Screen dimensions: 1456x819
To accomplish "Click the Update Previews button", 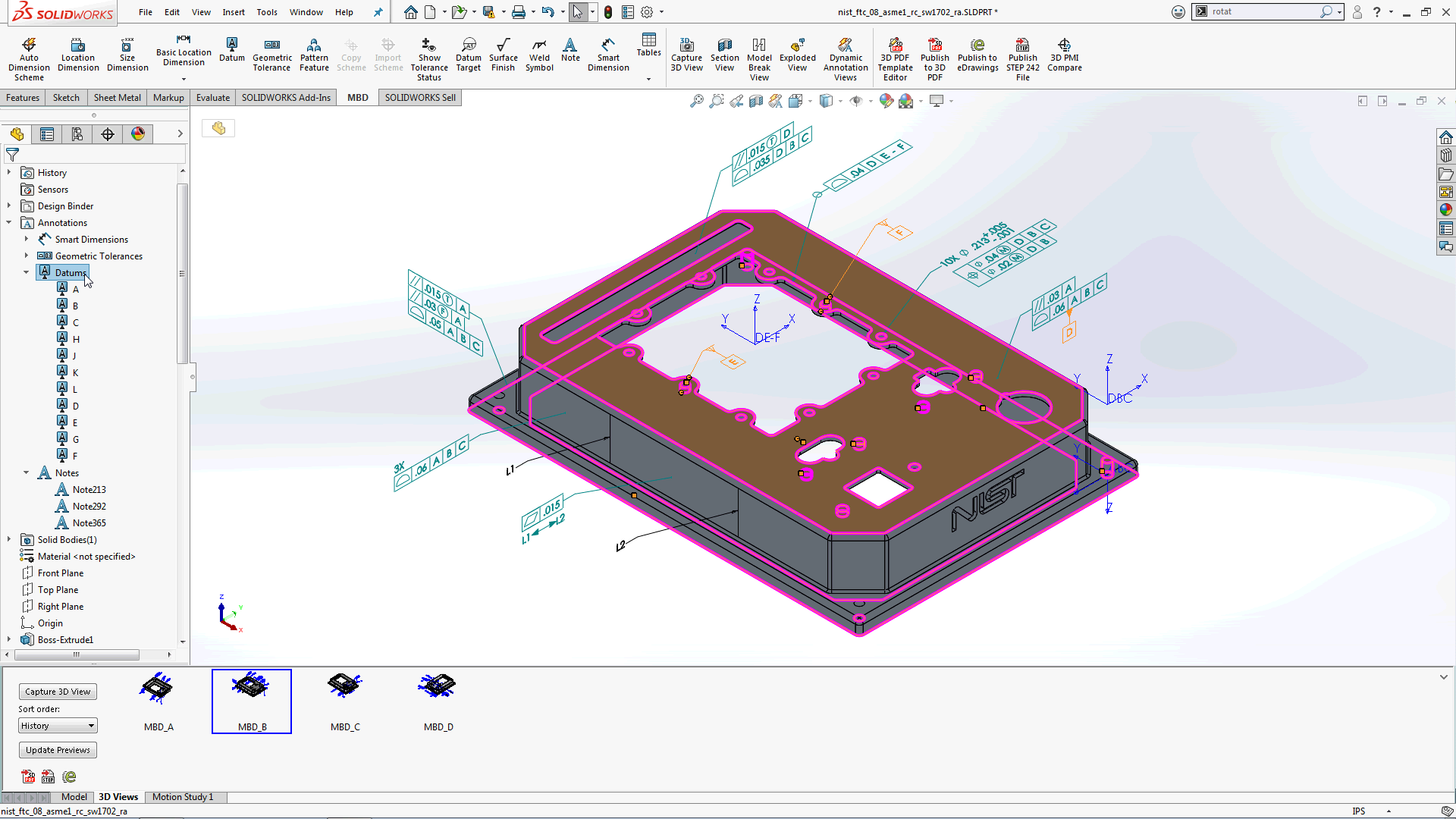I will 58,749.
